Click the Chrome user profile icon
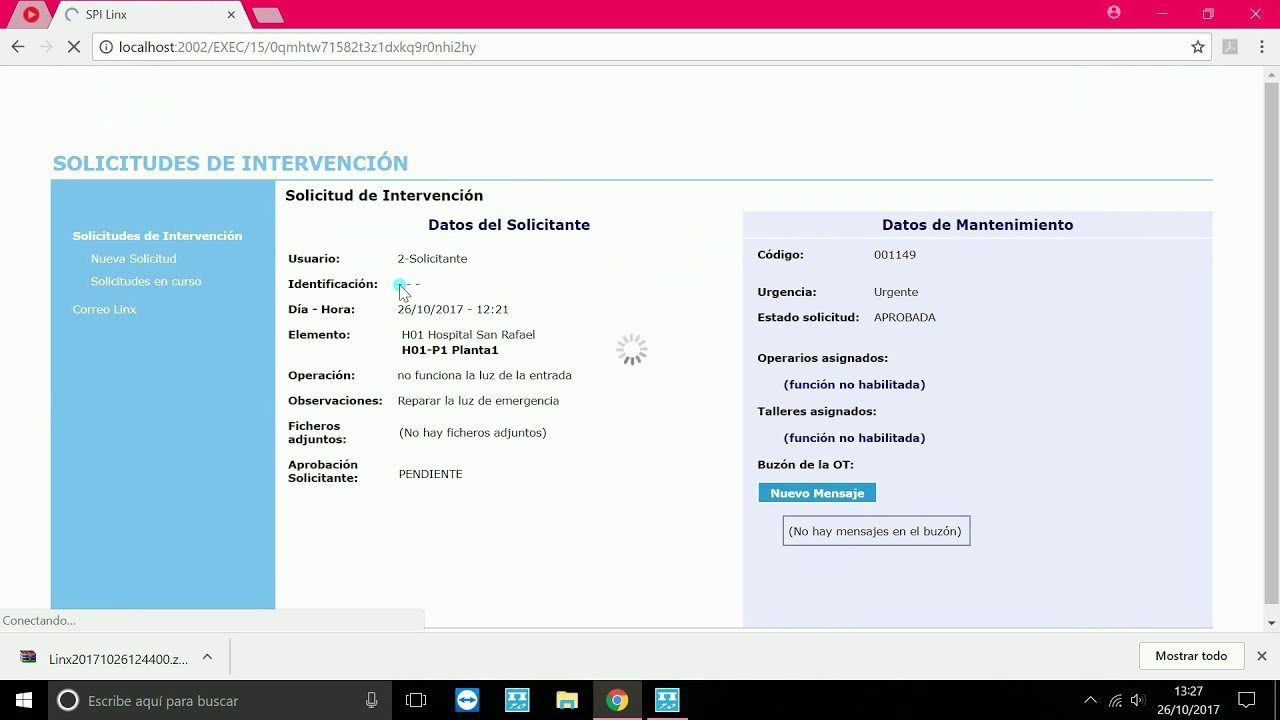 pyautogui.click(x=1114, y=13)
